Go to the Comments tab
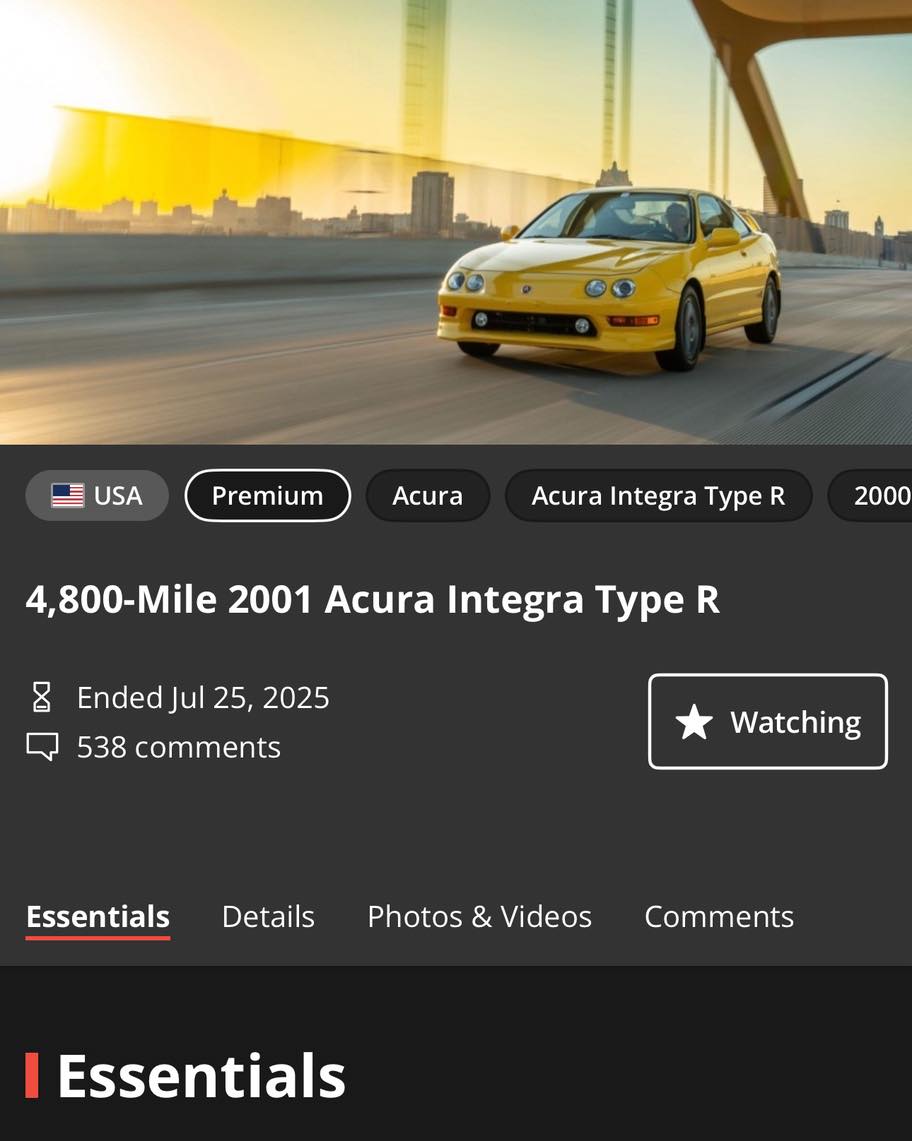Image resolution: width=912 pixels, height=1141 pixels. click(x=719, y=917)
